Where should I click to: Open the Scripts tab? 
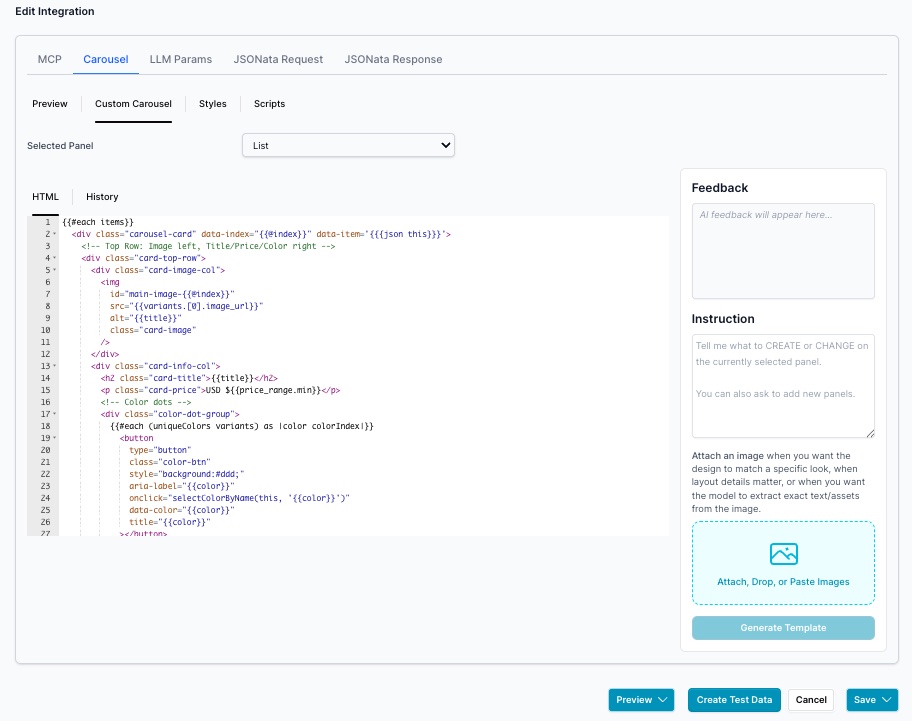[x=268, y=103]
